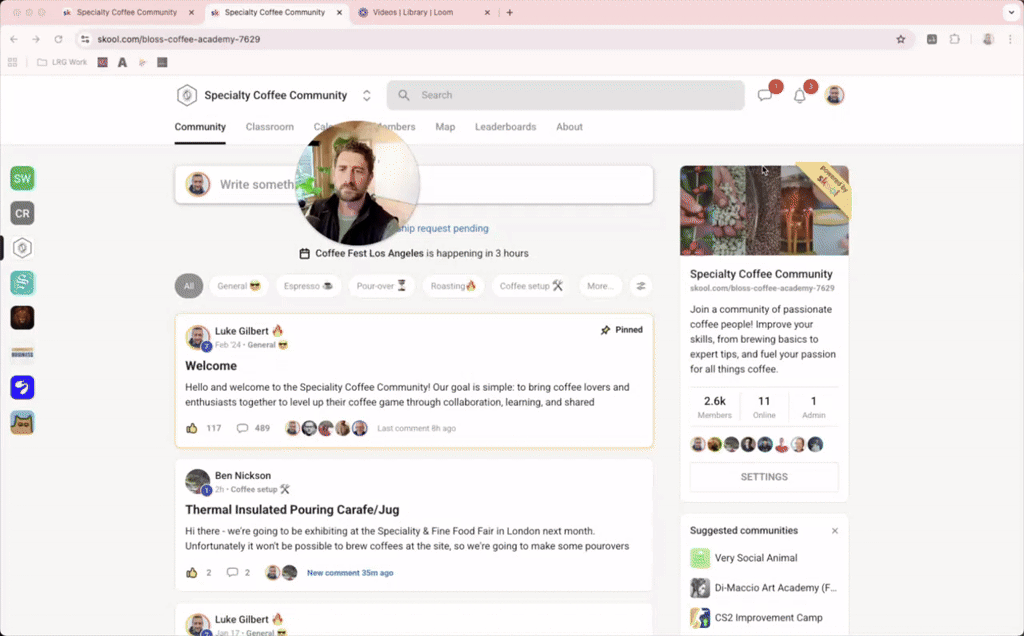Click the address bar URL
1024x636 pixels.
tap(178, 39)
